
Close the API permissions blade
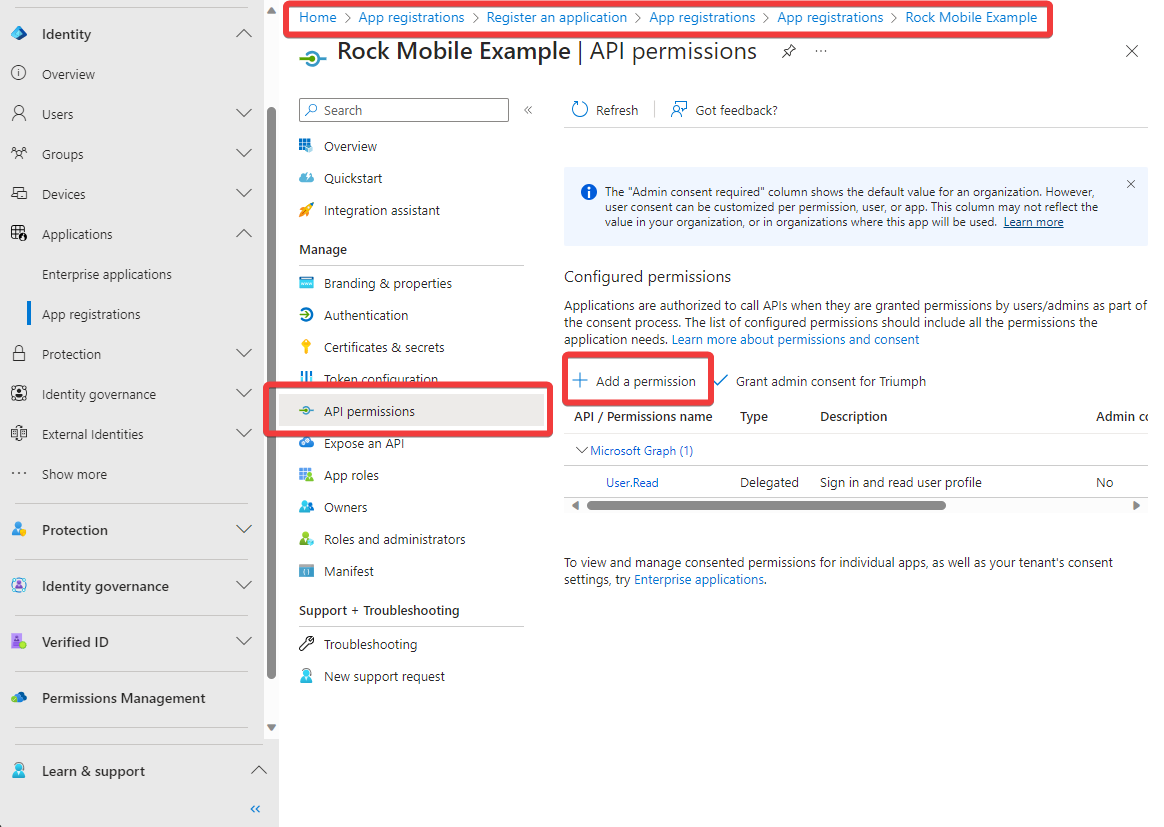tap(1131, 51)
